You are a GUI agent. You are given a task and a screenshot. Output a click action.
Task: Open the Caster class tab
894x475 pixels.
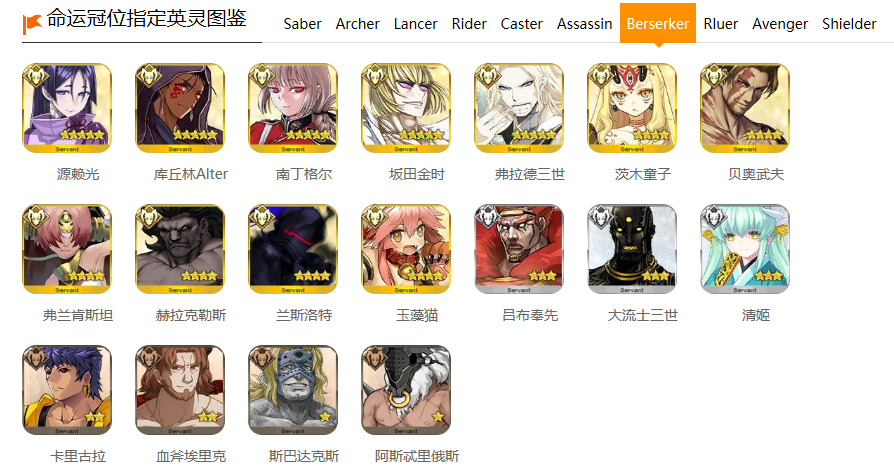point(522,24)
